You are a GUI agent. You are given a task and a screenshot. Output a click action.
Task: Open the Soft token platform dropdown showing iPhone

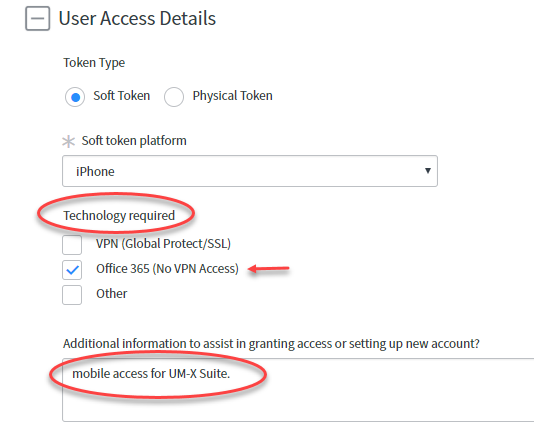(x=250, y=171)
